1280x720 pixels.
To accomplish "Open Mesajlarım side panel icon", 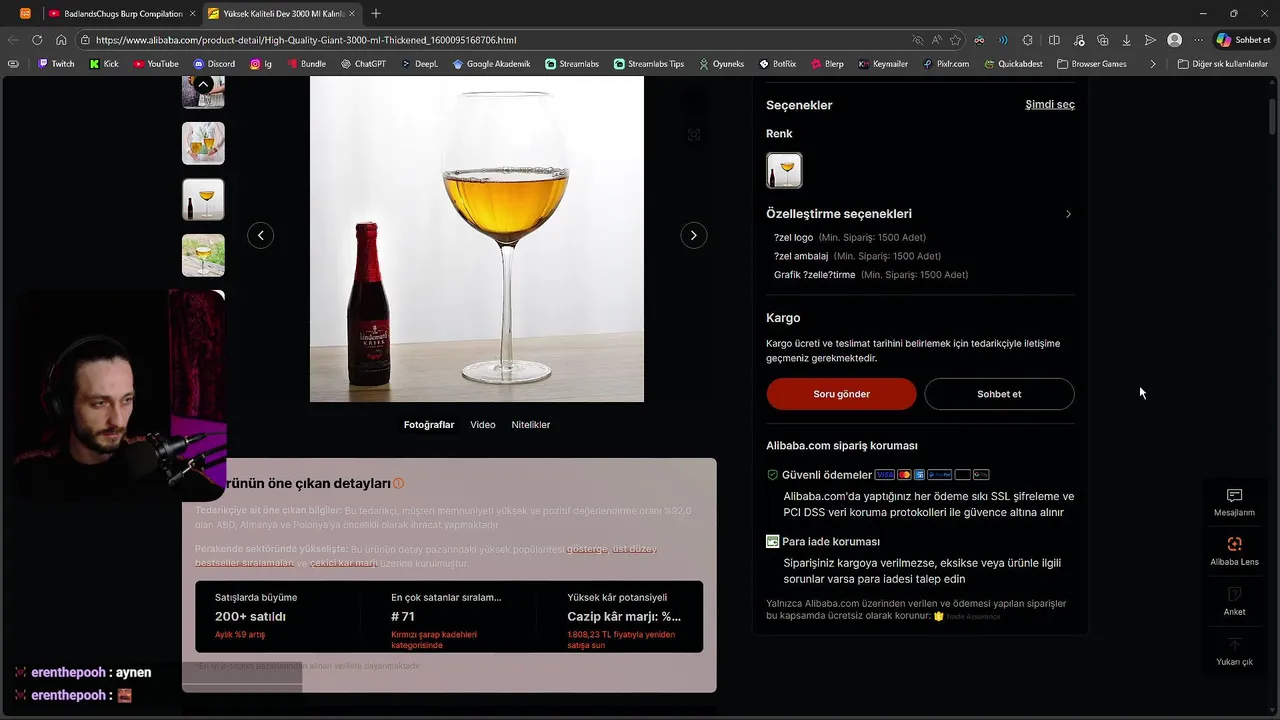I will [x=1234, y=502].
